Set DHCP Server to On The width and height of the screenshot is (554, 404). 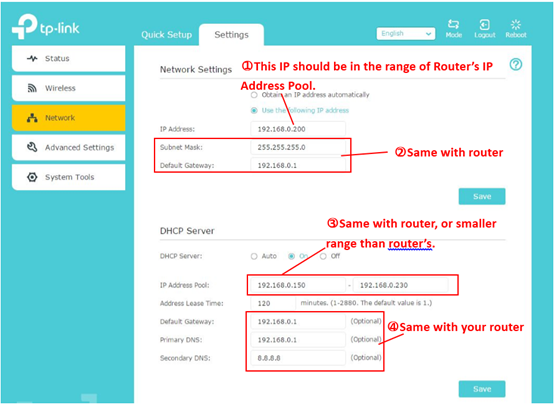coord(291,256)
